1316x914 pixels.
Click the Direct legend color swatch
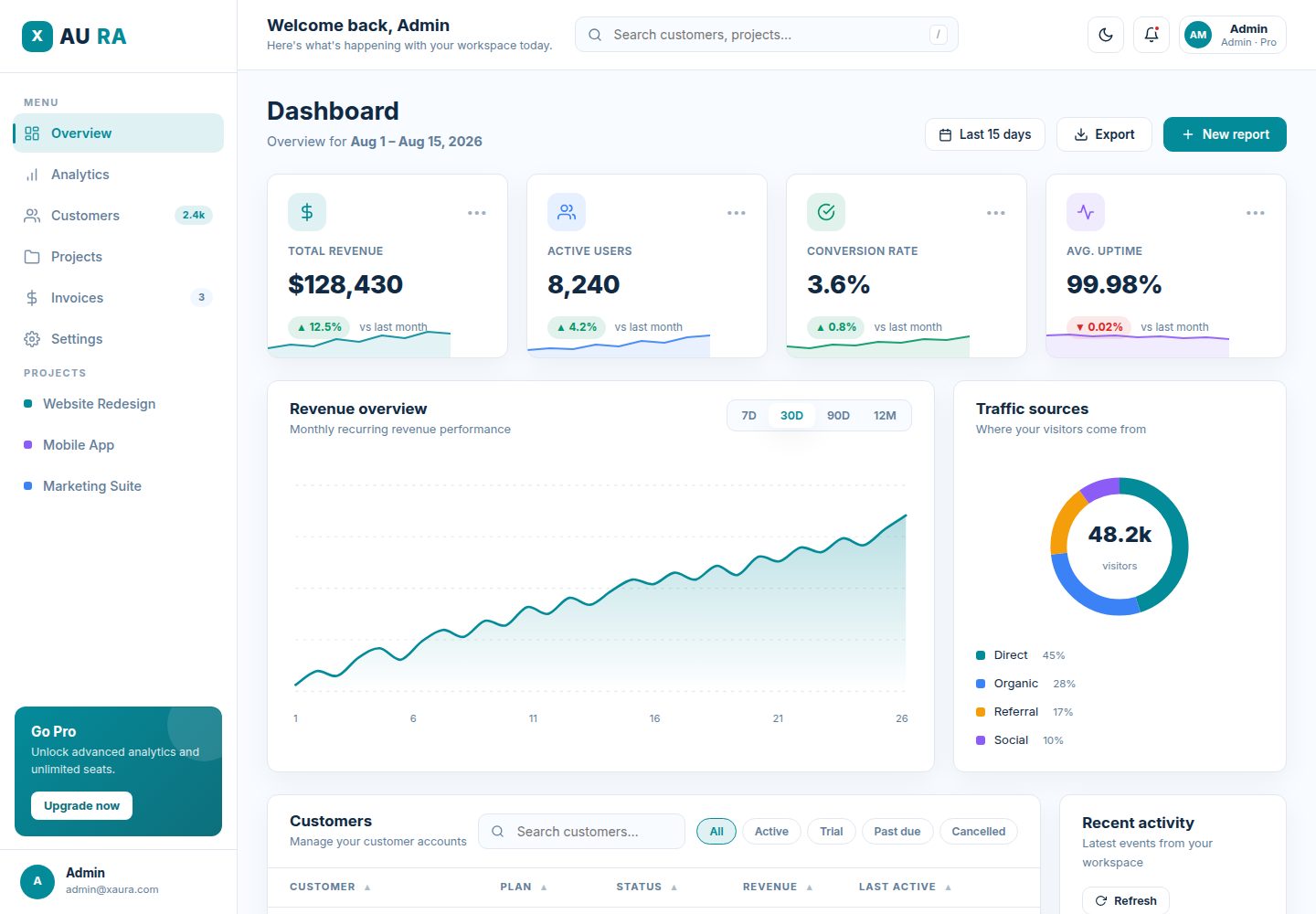981,655
